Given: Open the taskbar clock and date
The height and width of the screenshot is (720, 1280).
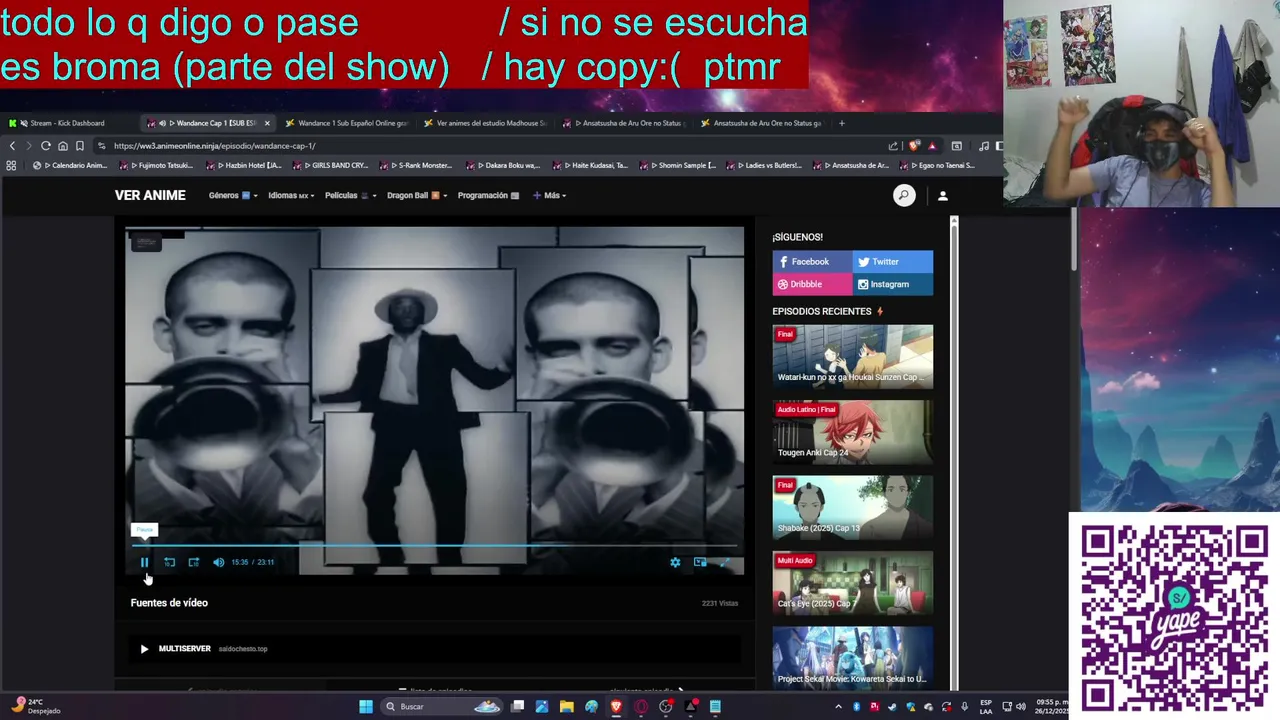Looking at the screenshot, I should tap(1052, 706).
